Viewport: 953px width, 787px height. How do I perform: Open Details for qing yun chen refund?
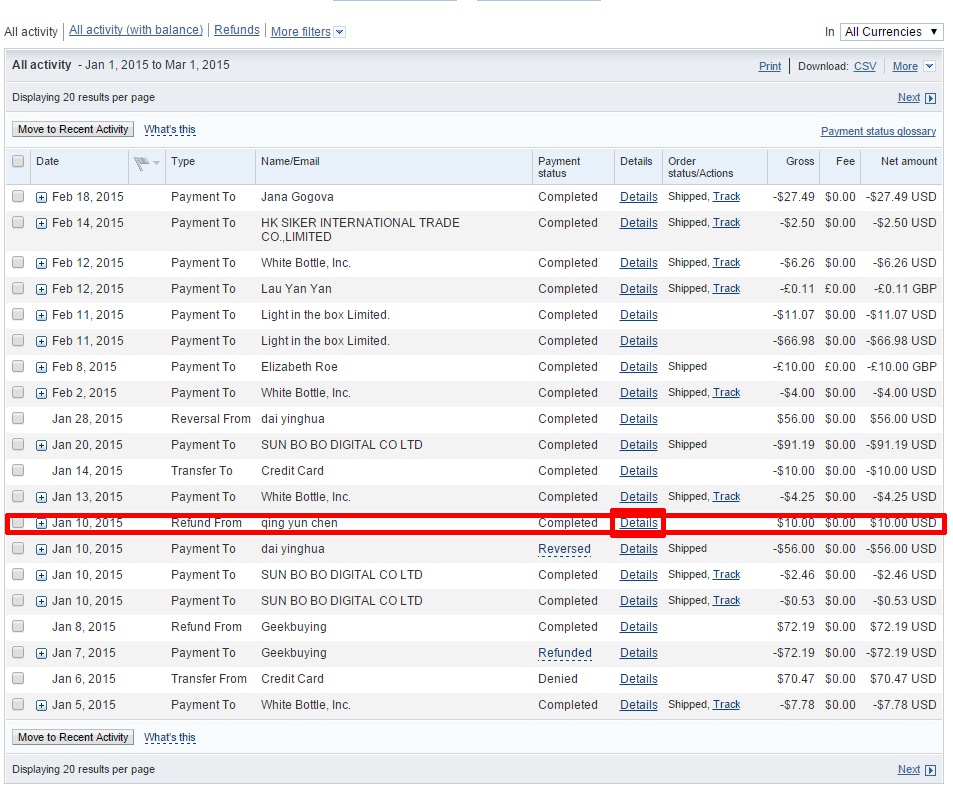[x=638, y=523]
